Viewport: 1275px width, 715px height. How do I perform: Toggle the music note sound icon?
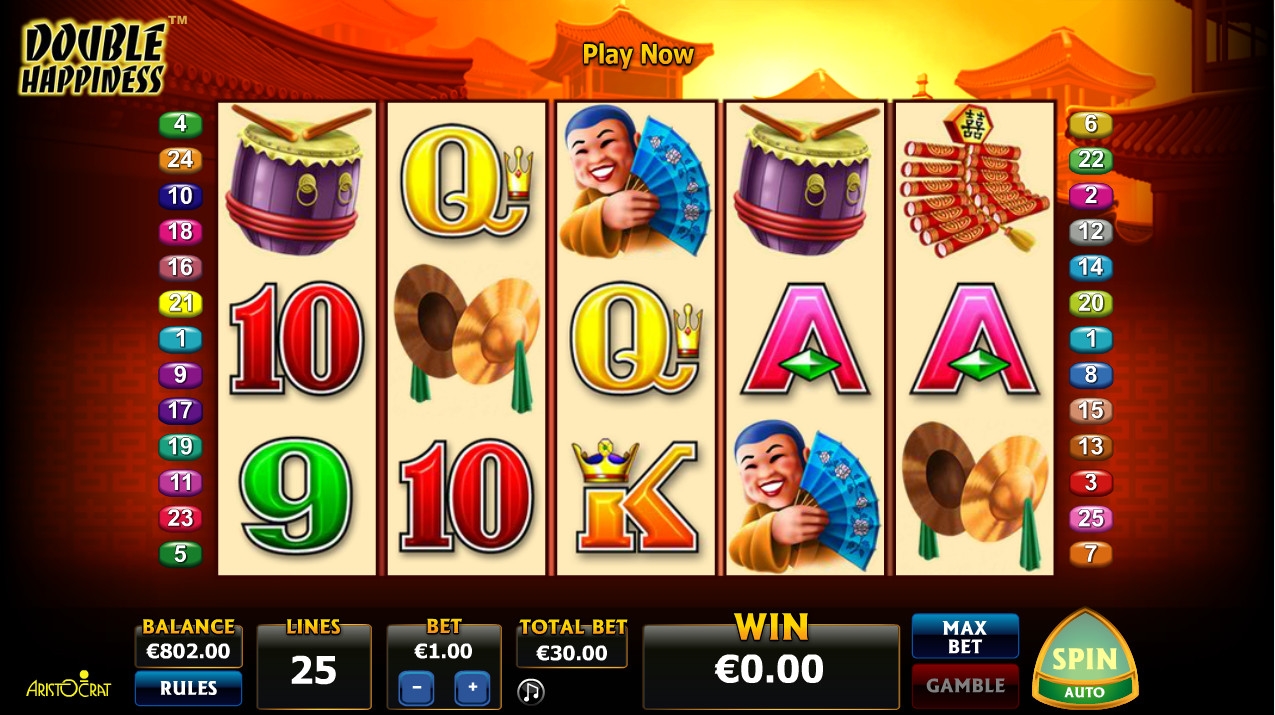(531, 690)
